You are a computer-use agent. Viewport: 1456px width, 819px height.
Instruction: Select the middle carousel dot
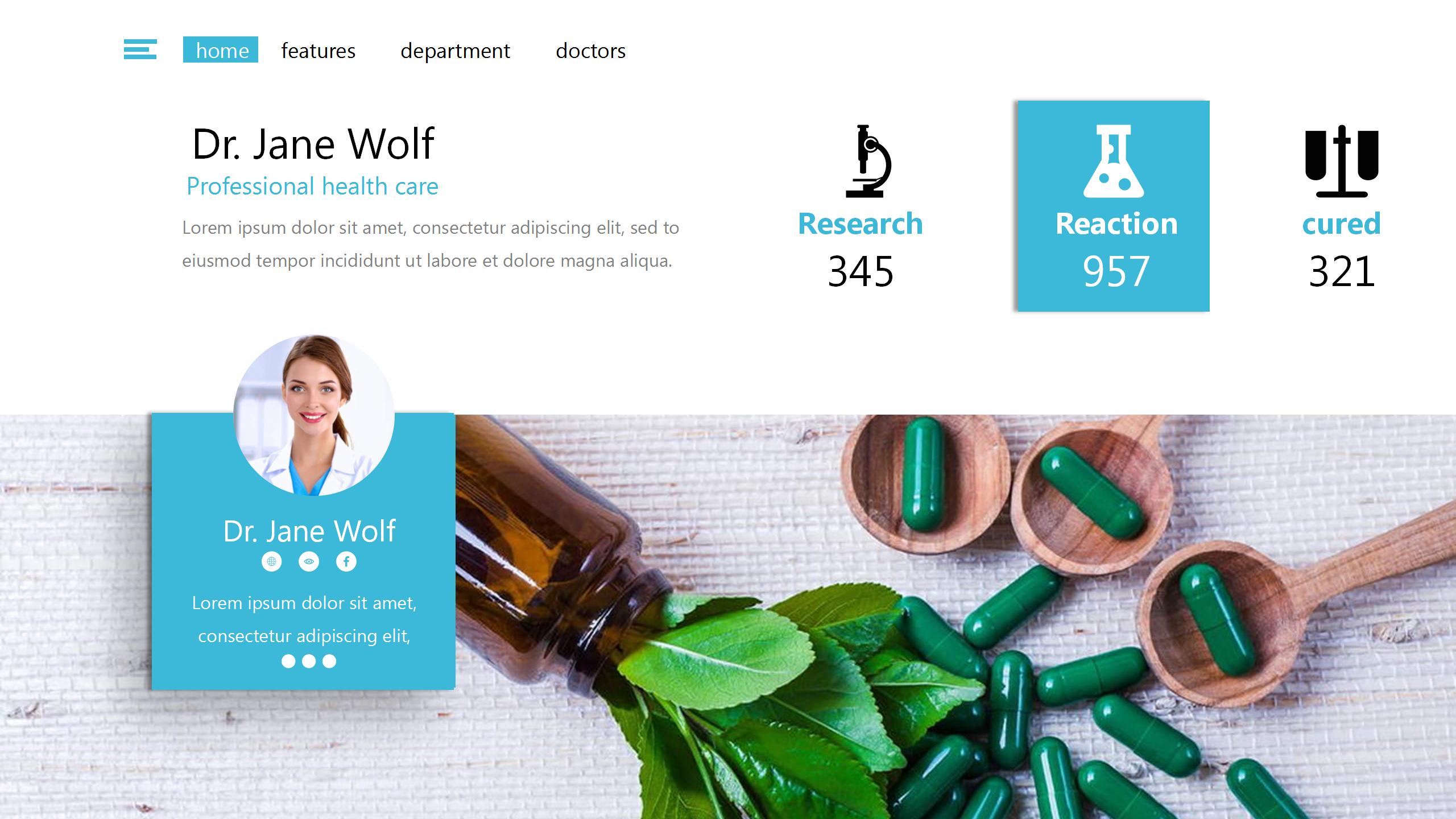click(x=309, y=661)
